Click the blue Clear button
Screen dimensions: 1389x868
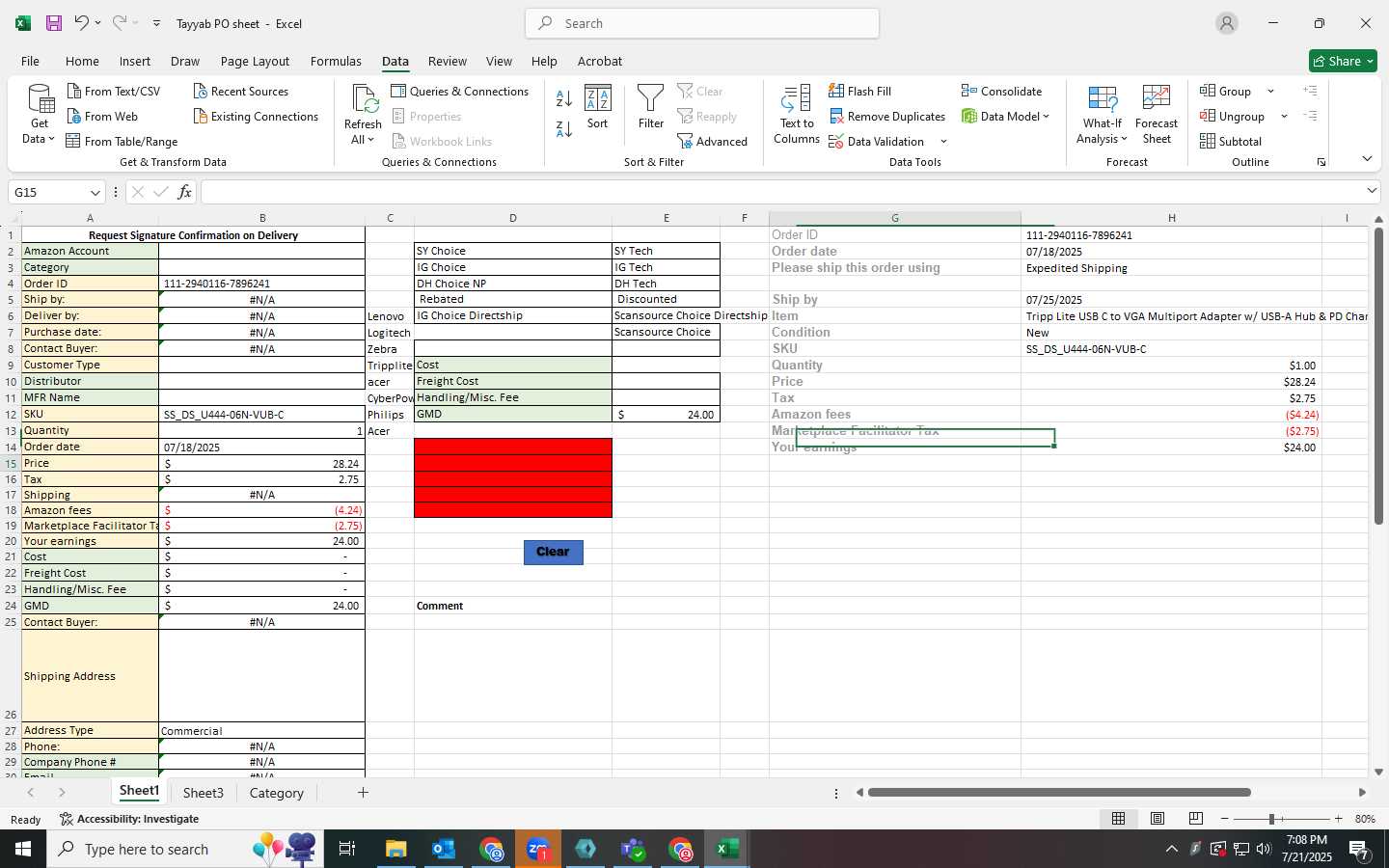pyautogui.click(x=553, y=552)
